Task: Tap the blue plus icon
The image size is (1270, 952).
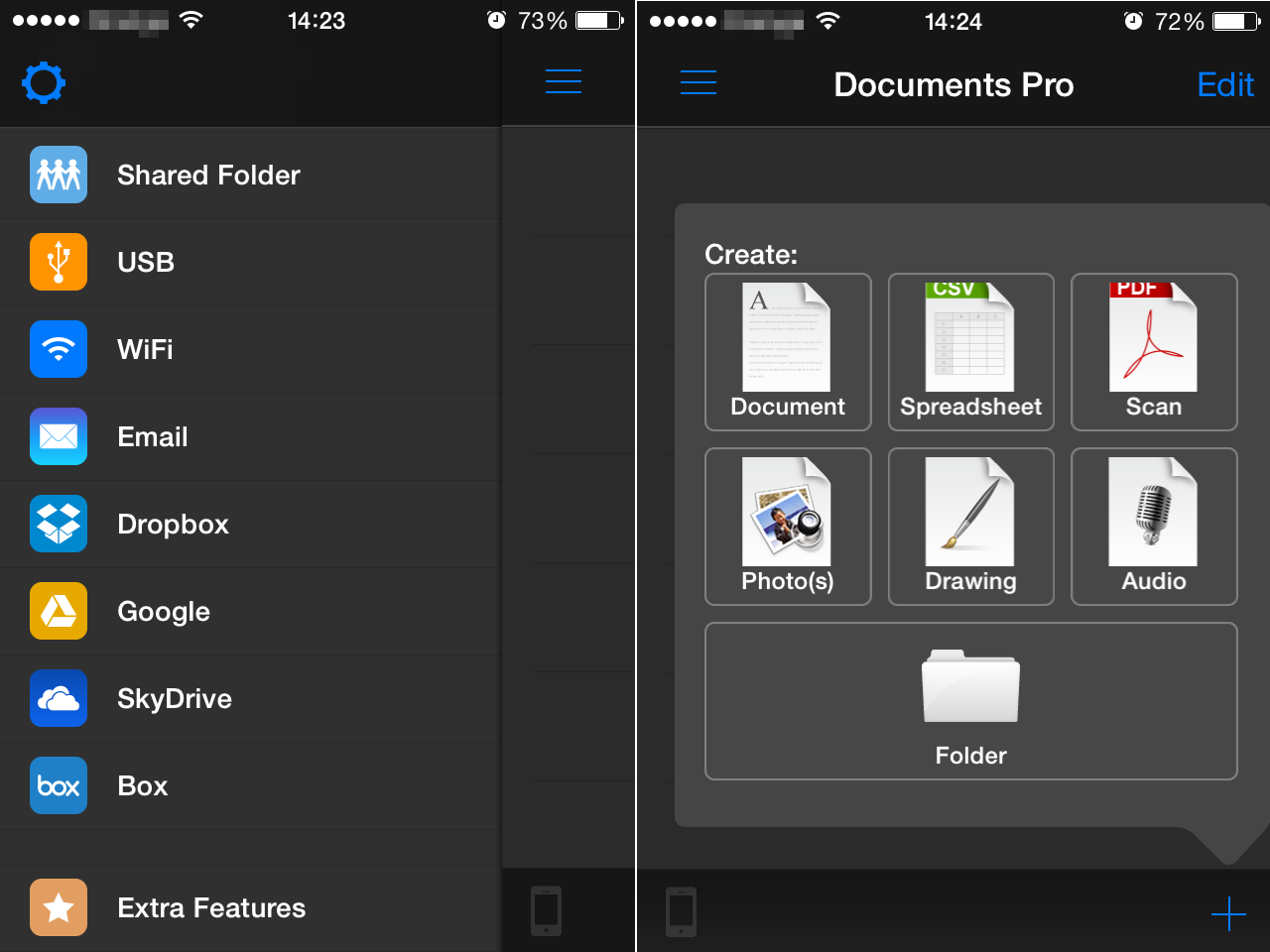Action: 1228,913
